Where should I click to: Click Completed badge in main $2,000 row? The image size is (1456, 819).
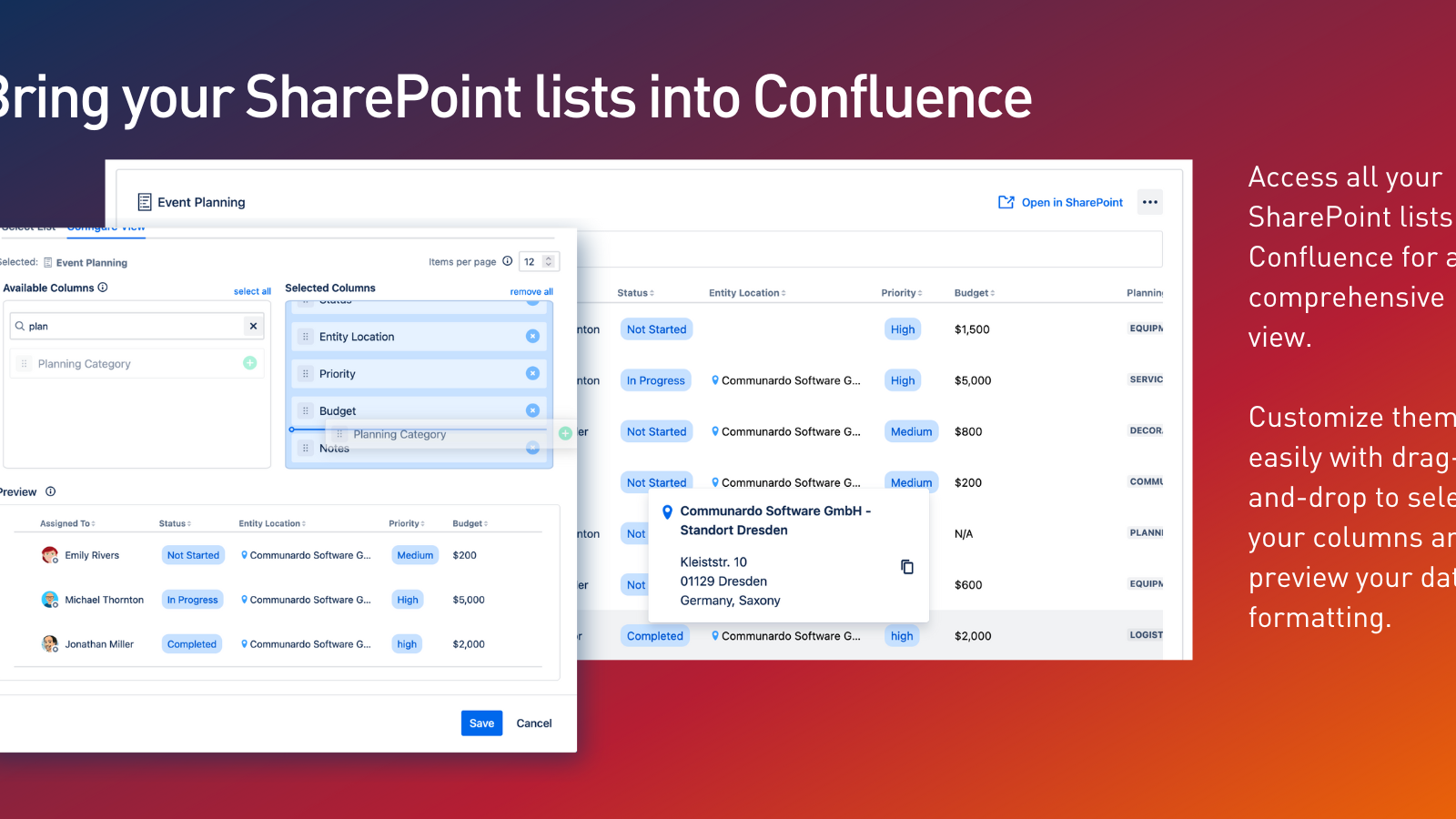[x=654, y=636]
